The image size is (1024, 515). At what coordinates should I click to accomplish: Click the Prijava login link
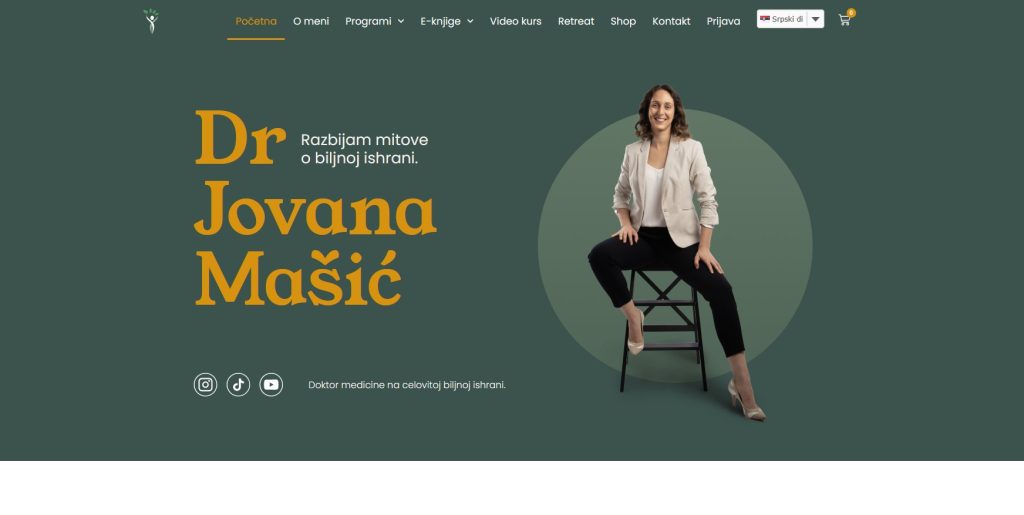[724, 21]
